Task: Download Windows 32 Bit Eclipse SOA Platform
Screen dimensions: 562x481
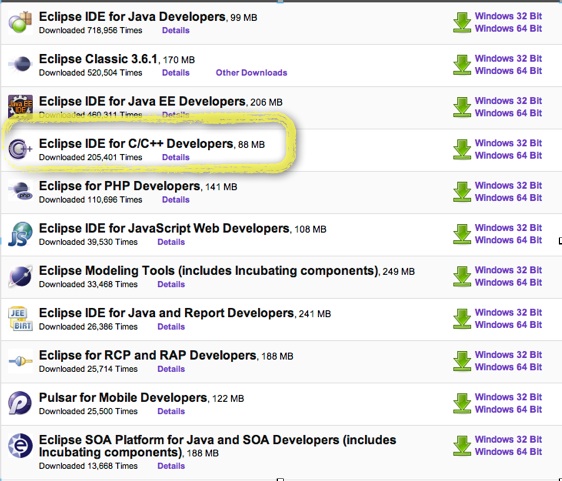Action: click(508, 439)
